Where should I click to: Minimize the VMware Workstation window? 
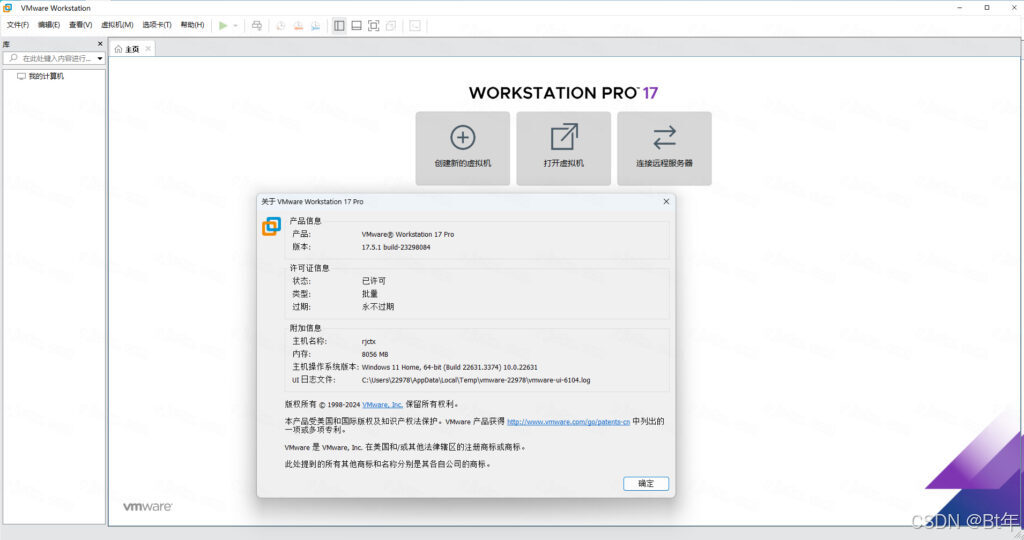pos(959,8)
